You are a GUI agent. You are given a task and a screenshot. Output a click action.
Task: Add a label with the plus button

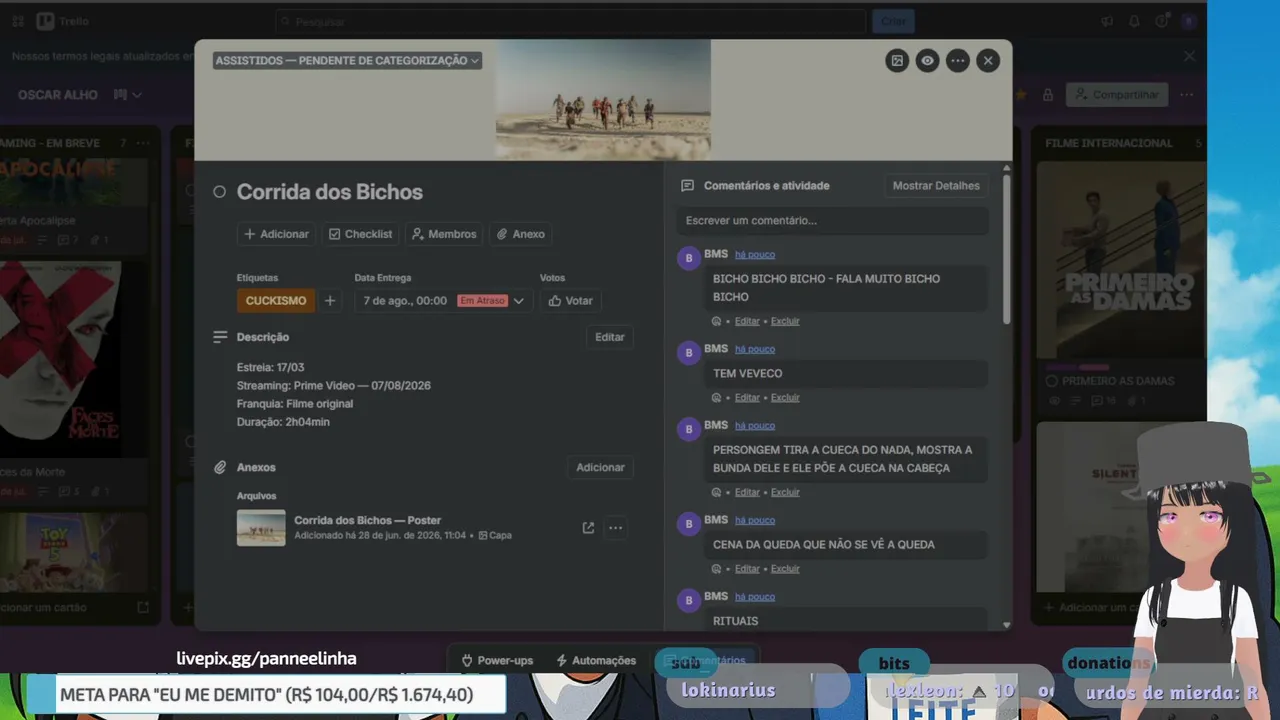[329, 301]
